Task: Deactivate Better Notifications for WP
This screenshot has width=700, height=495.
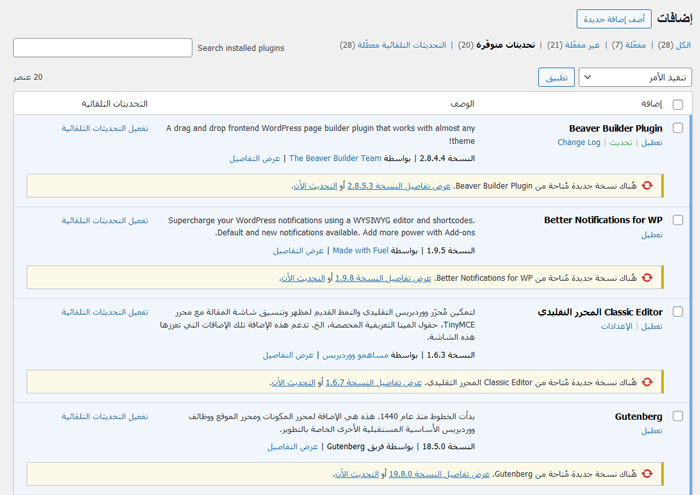Action: 652,234
